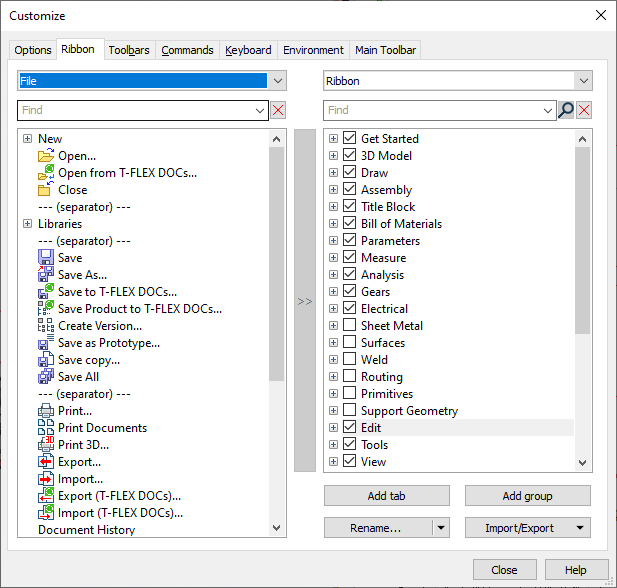Select Bill of Materials in ribbon list
The width and height of the screenshot is (617, 588).
401,224
